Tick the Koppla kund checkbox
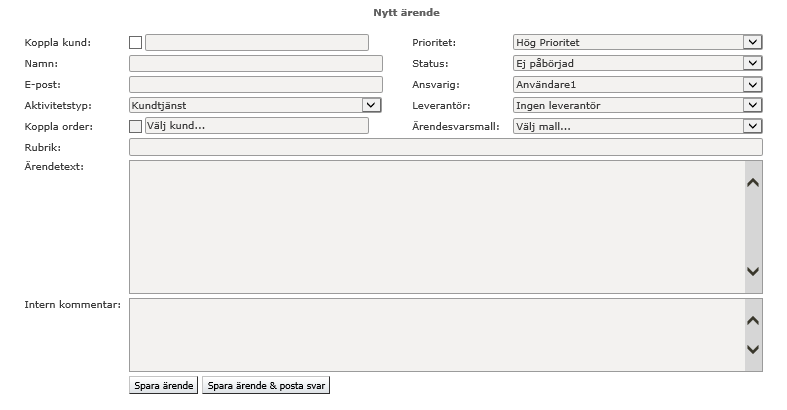Viewport: 787px width, 410px height. [x=136, y=43]
